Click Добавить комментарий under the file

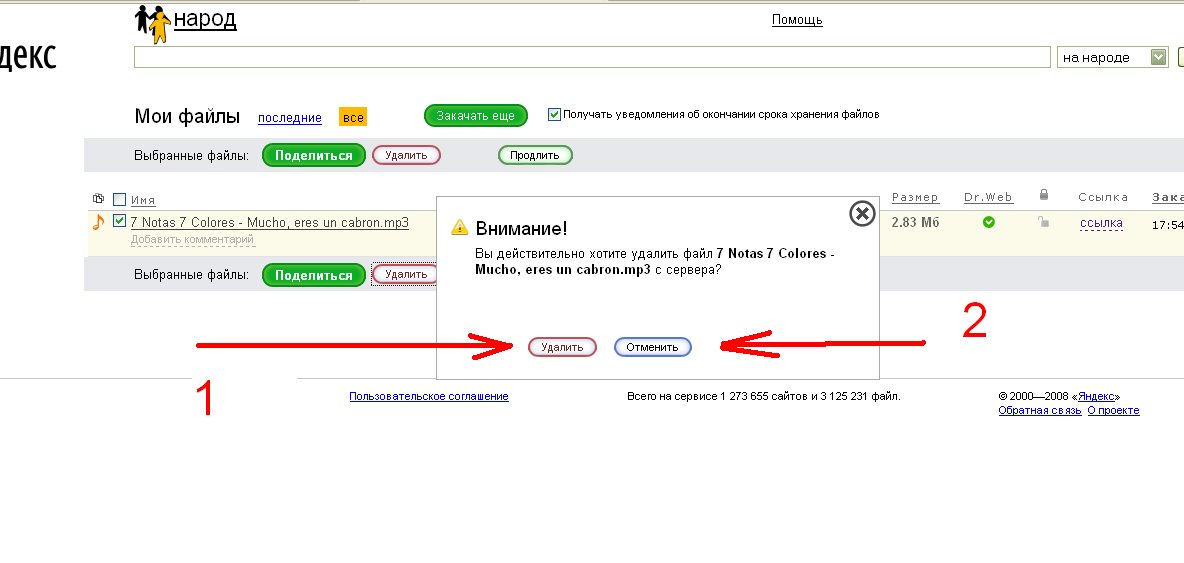[x=192, y=239]
